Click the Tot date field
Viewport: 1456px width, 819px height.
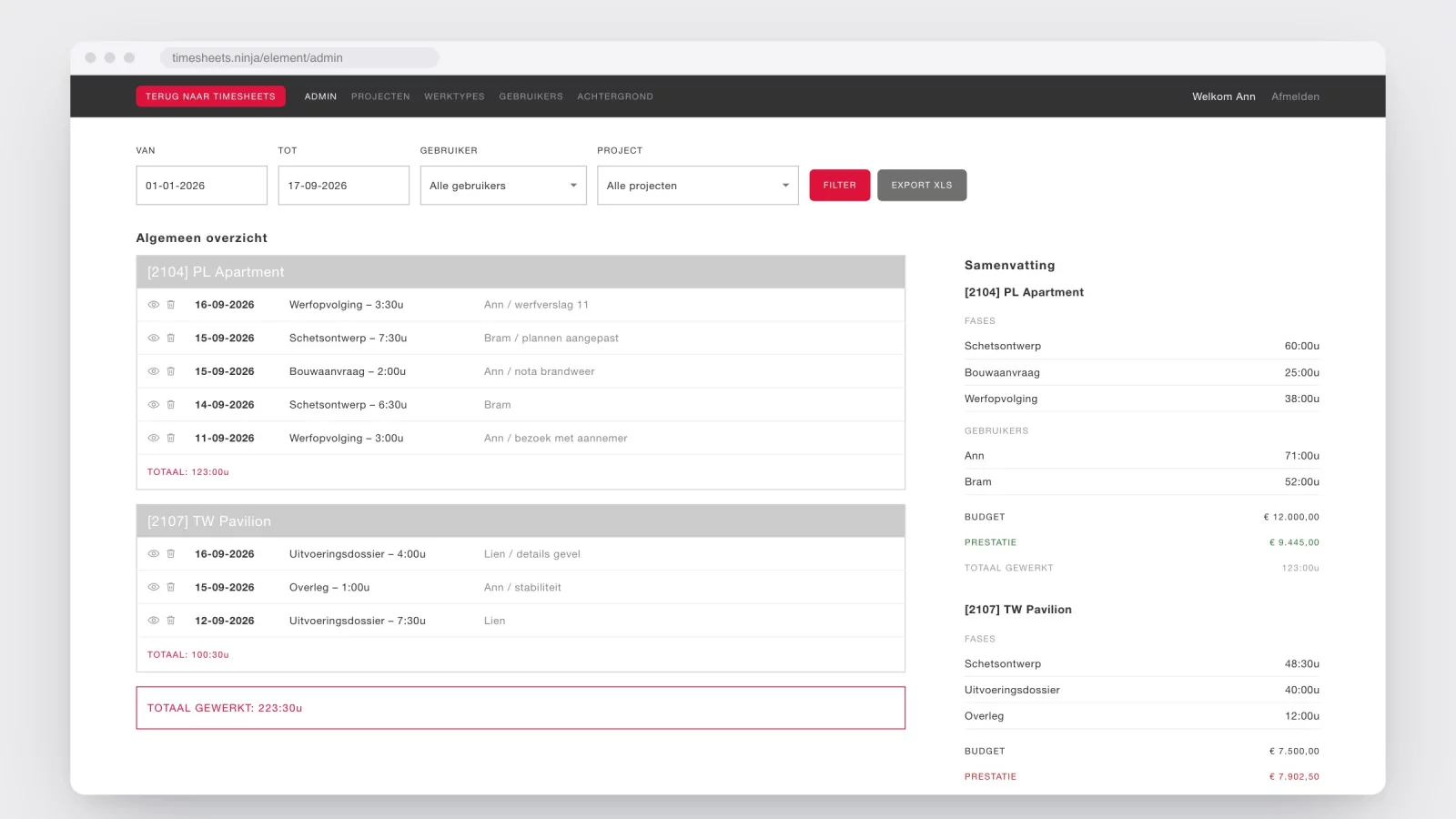[344, 186]
